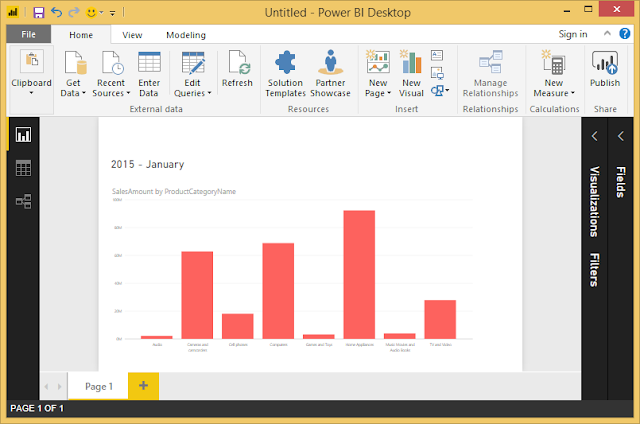Viewport: 640px width, 424px height.
Task: Collapse the ribbon with the caret
Action: click(x=607, y=33)
